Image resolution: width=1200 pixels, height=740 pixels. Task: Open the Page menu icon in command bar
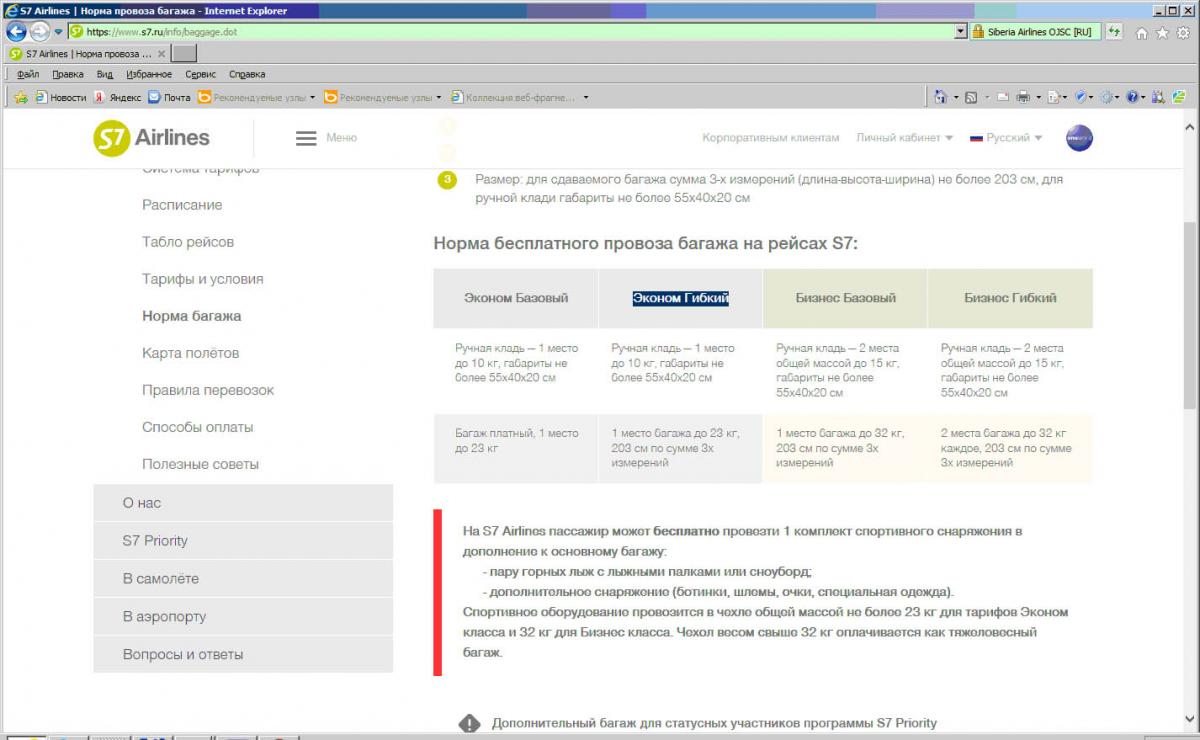point(1056,97)
